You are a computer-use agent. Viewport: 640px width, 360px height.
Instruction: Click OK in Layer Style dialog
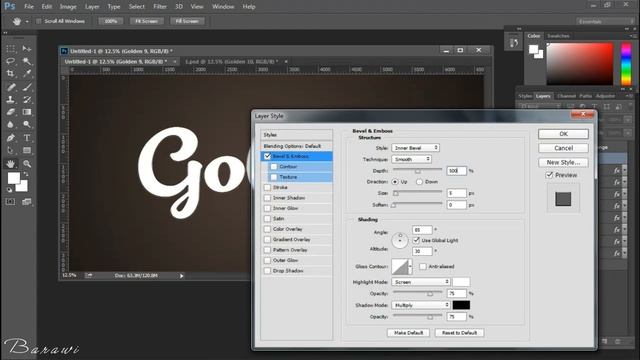click(563, 134)
